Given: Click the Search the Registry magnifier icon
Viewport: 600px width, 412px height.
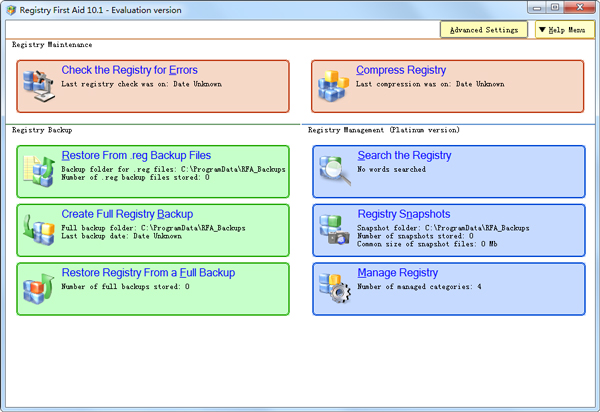Looking at the screenshot, I should [x=335, y=171].
